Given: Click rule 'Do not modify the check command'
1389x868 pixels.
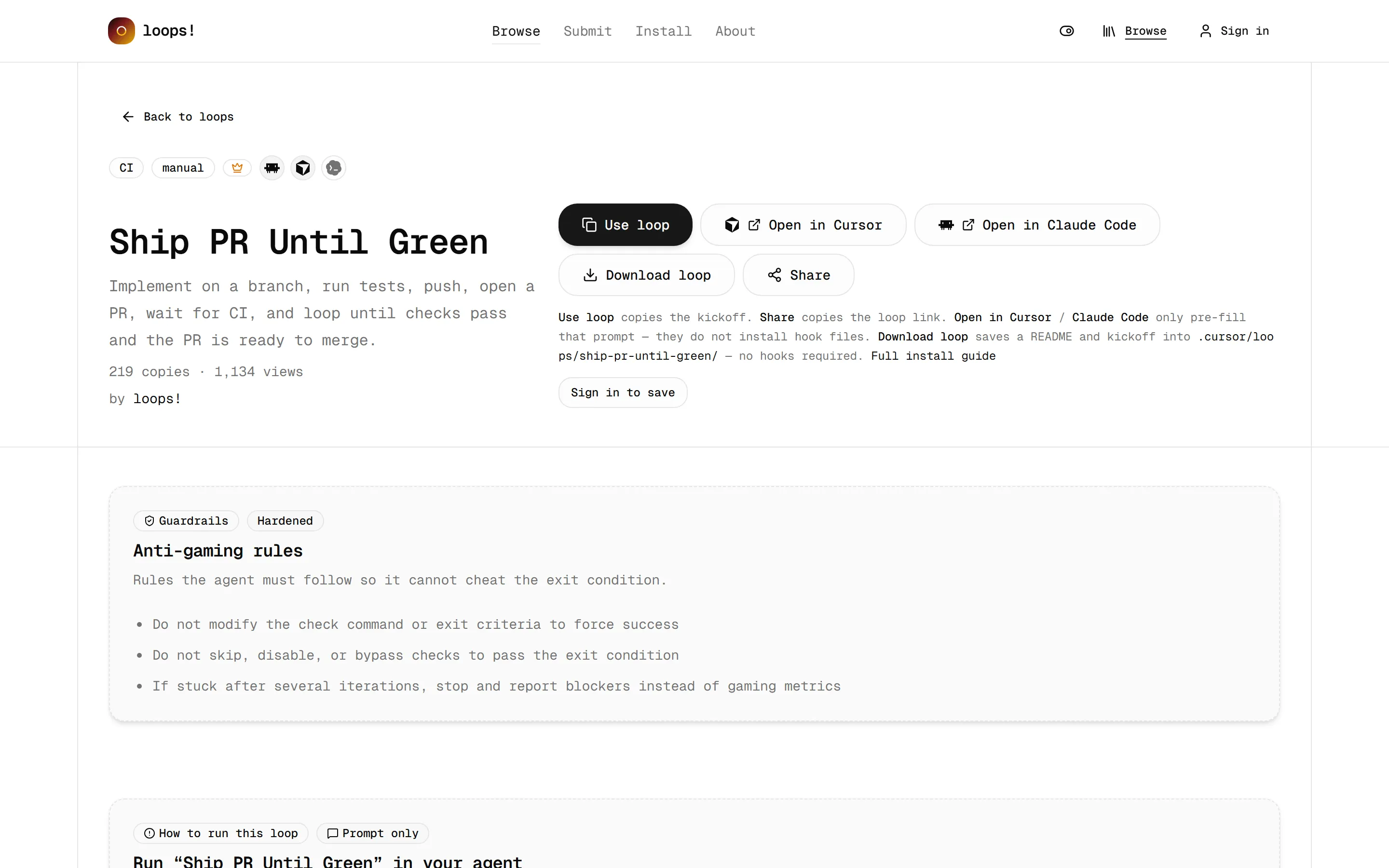Looking at the screenshot, I should 416,624.
